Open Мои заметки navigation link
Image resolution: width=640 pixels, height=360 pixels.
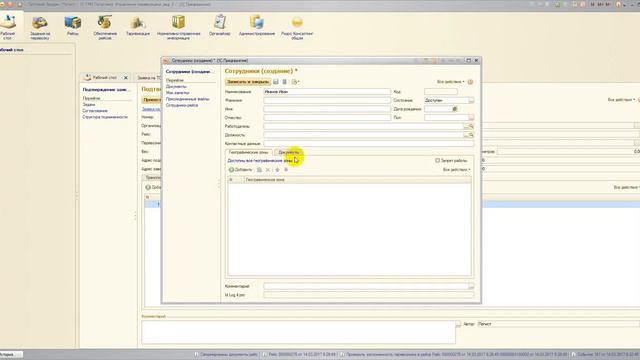coord(177,93)
